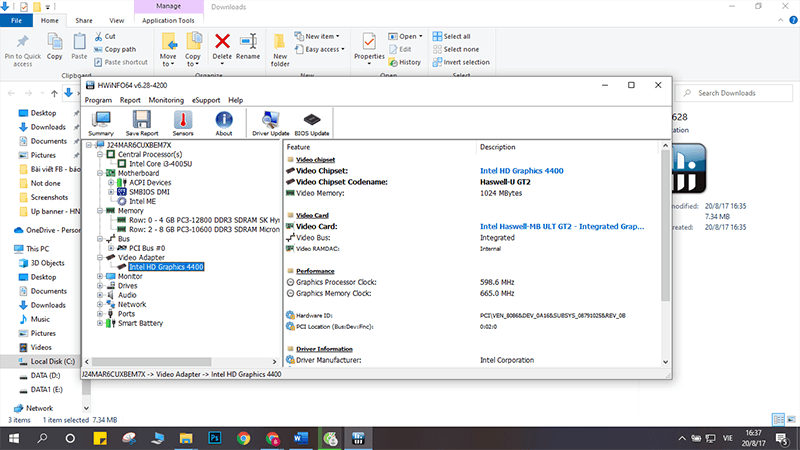800x450 pixels.
Task: Collapse the Central Processor(s) tree node
Action: (100, 154)
